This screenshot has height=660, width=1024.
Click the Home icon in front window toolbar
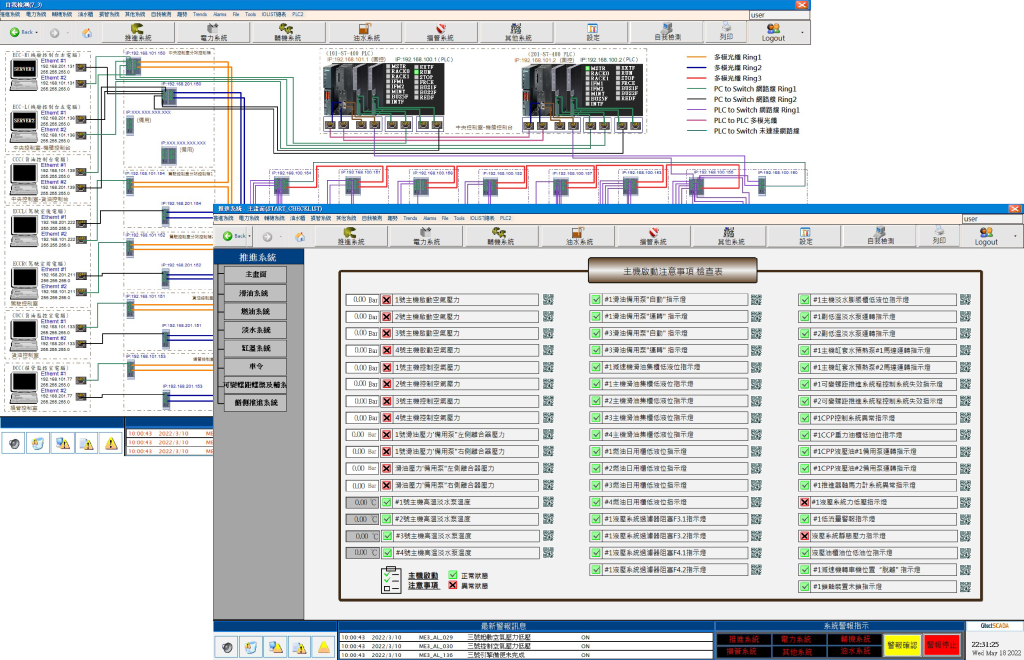point(301,237)
